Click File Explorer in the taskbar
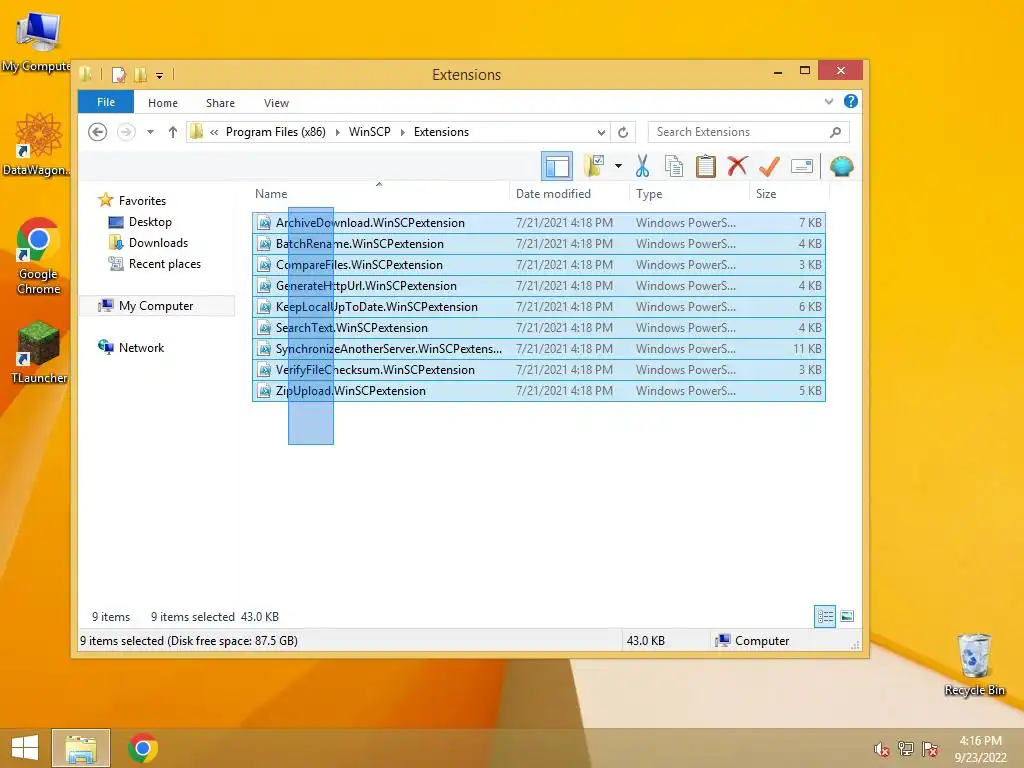The width and height of the screenshot is (1024, 768). coord(81,748)
